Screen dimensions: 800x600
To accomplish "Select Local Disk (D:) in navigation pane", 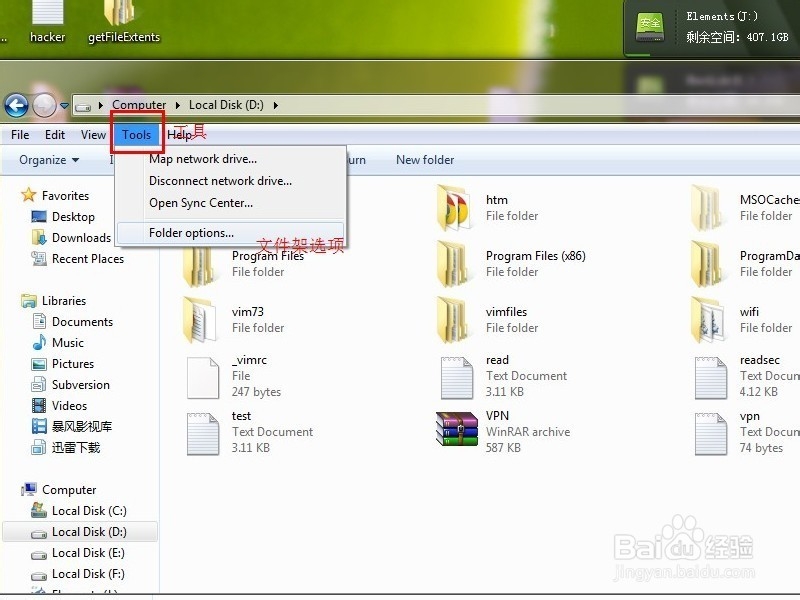I will (80, 532).
